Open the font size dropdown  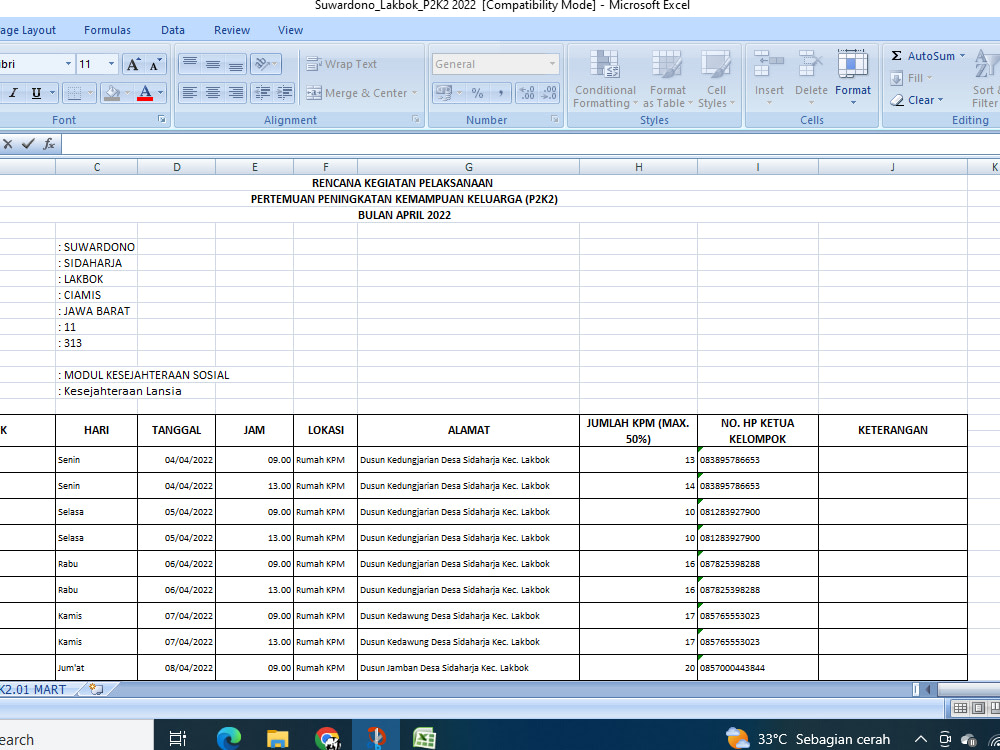click(x=111, y=64)
